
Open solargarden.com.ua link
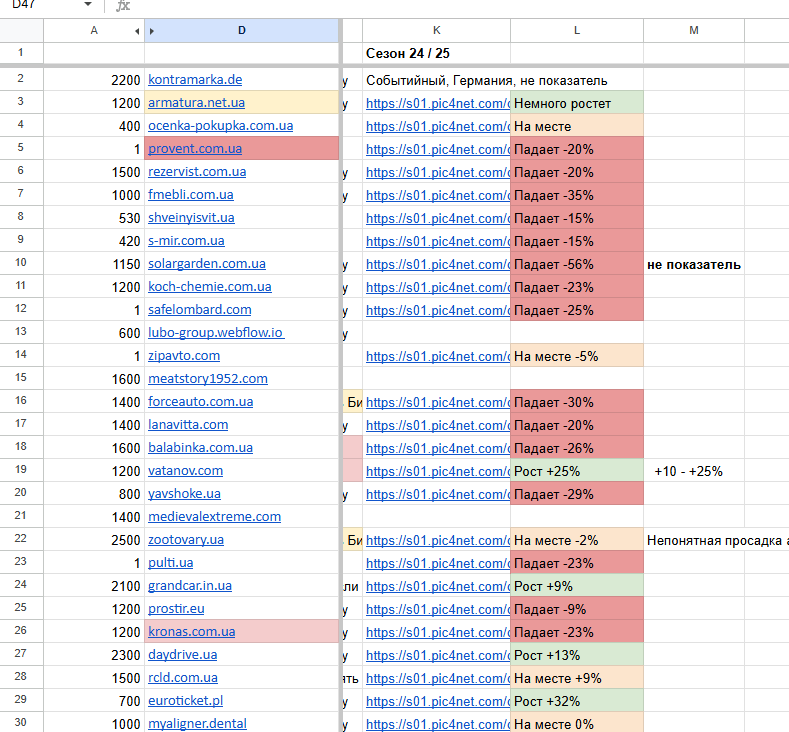pyautogui.click(x=207, y=264)
